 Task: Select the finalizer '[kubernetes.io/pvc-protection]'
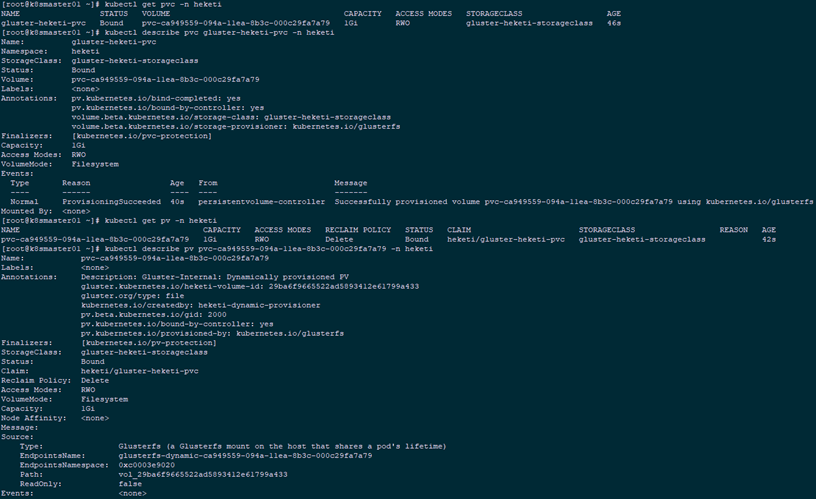(x=142, y=136)
